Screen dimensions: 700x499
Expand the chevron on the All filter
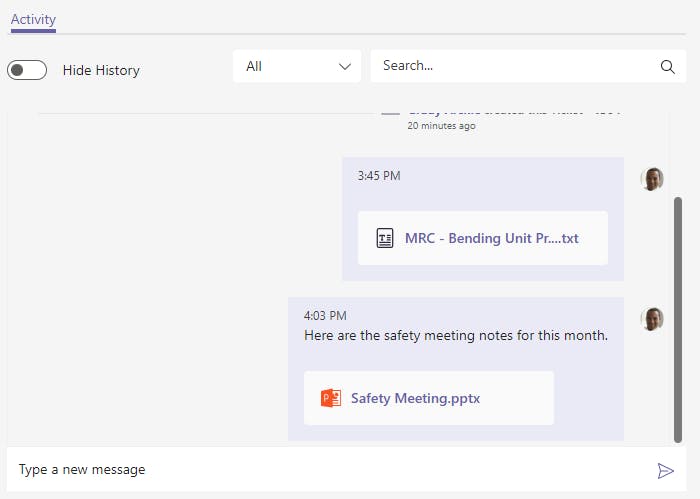[x=346, y=66]
